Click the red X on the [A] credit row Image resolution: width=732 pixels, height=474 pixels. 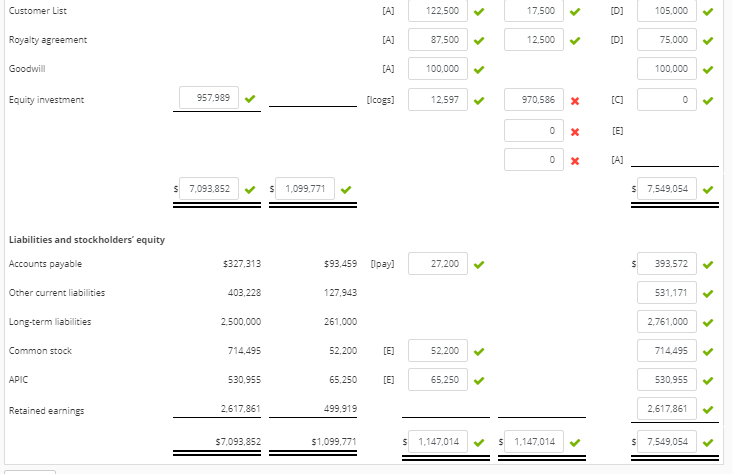(575, 161)
